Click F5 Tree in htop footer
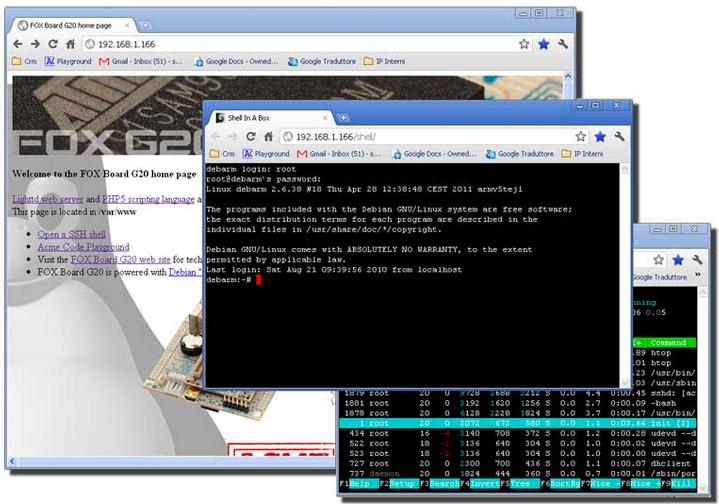The height and width of the screenshot is (504, 719). 520,483
